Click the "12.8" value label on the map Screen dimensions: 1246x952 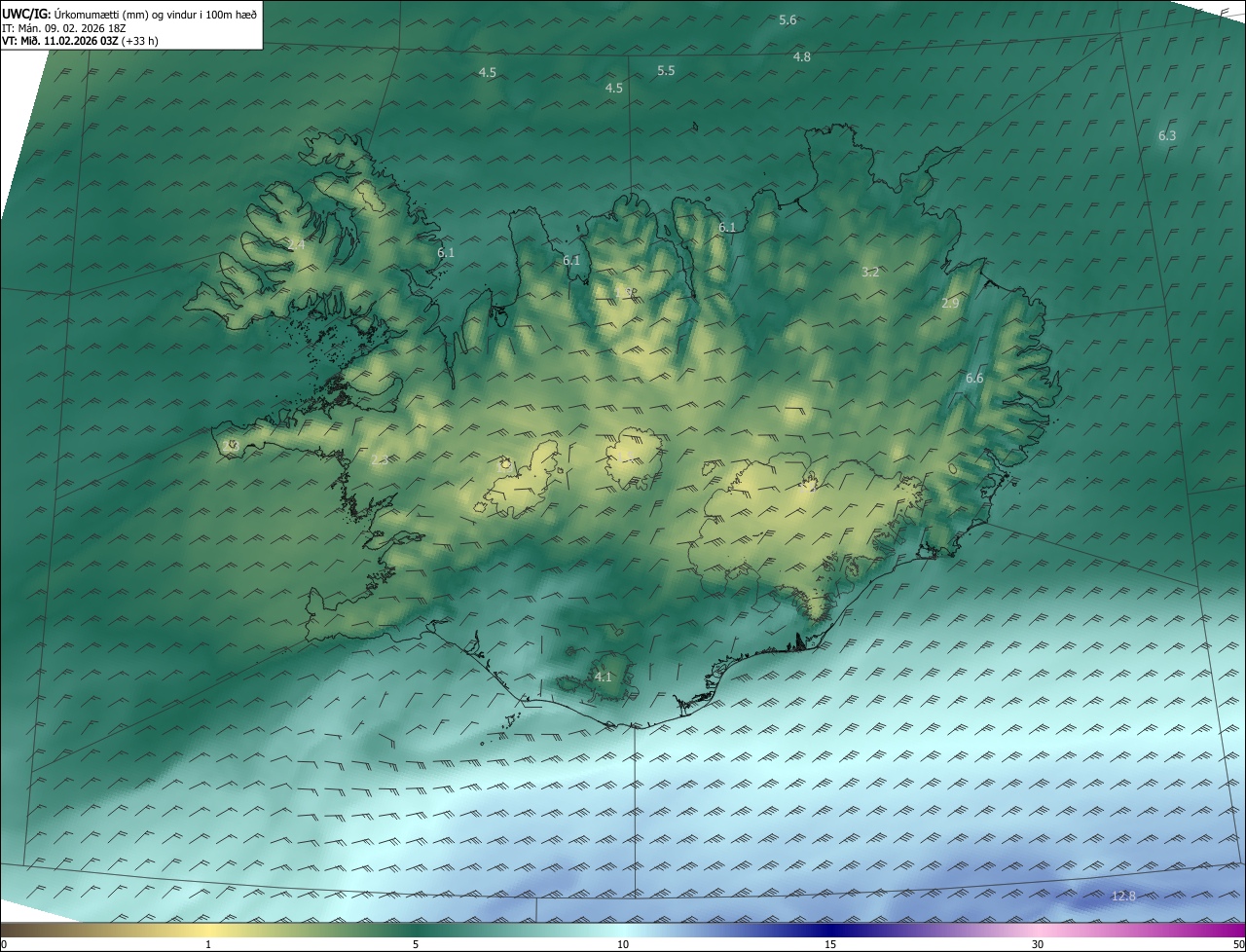point(1123,896)
